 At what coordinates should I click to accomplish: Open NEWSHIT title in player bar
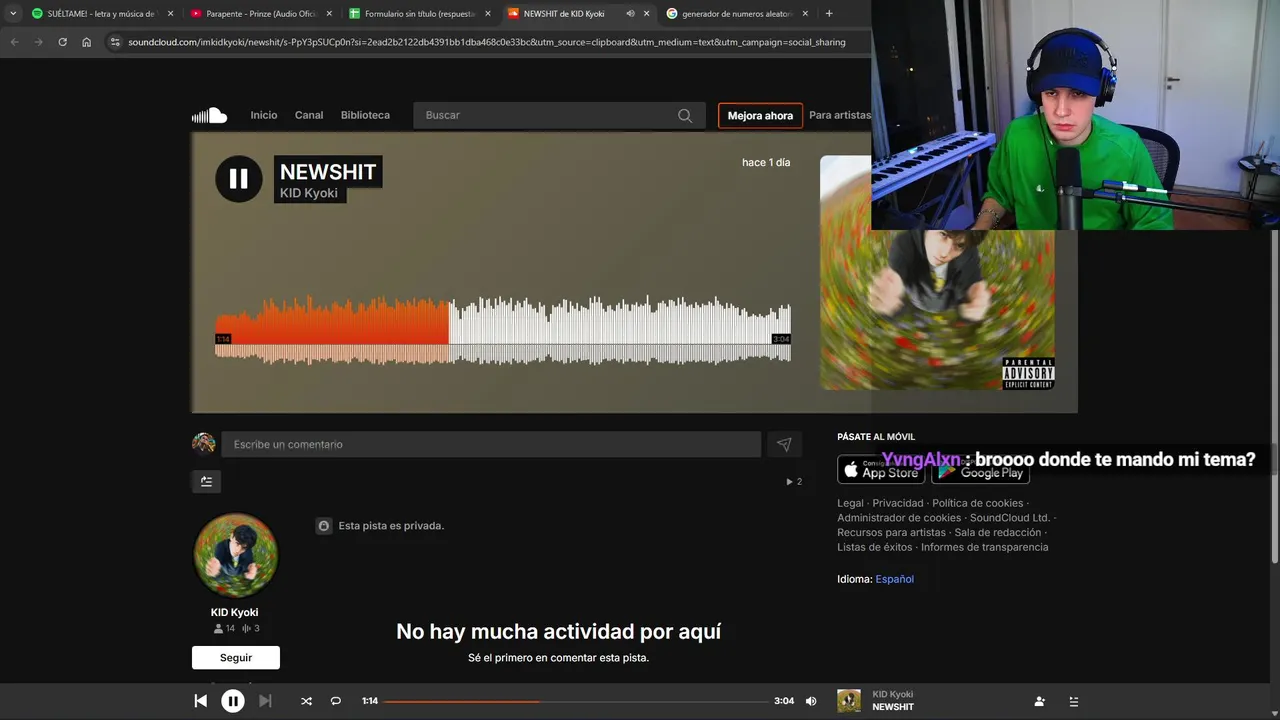point(893,707)
